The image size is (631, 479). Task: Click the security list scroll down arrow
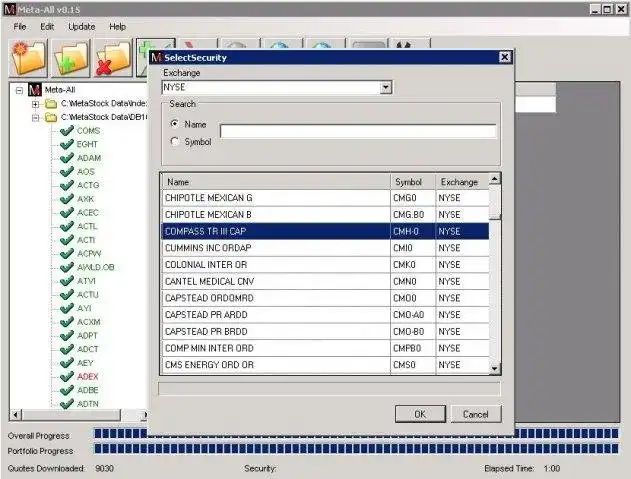(495, 368)
